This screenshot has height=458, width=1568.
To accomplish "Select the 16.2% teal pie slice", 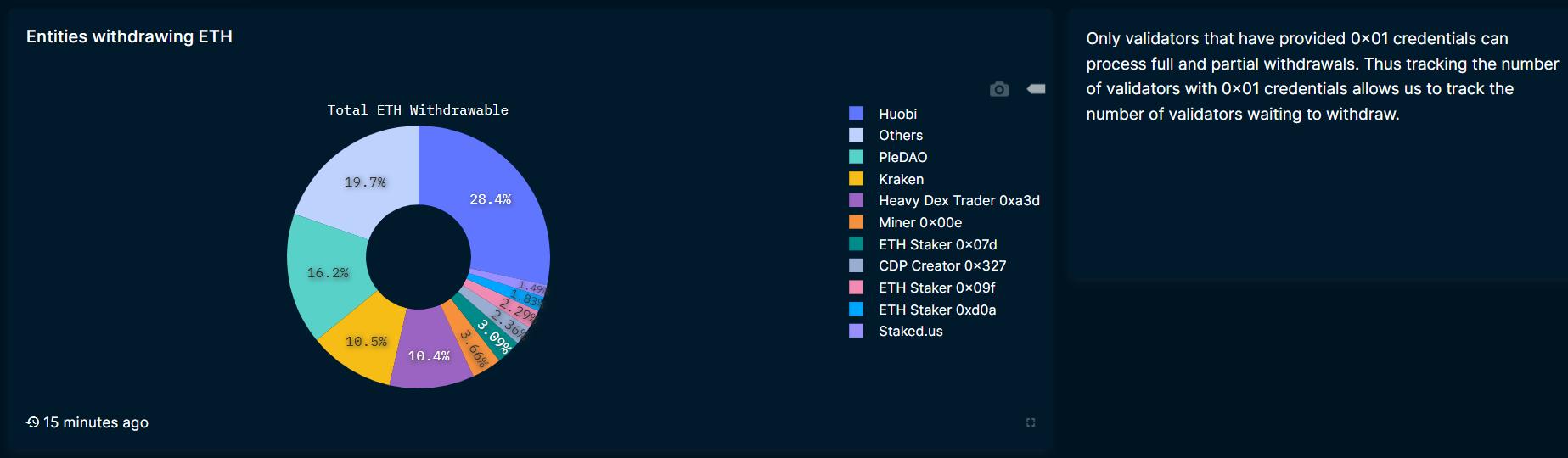I will click(x=327, y=271).
